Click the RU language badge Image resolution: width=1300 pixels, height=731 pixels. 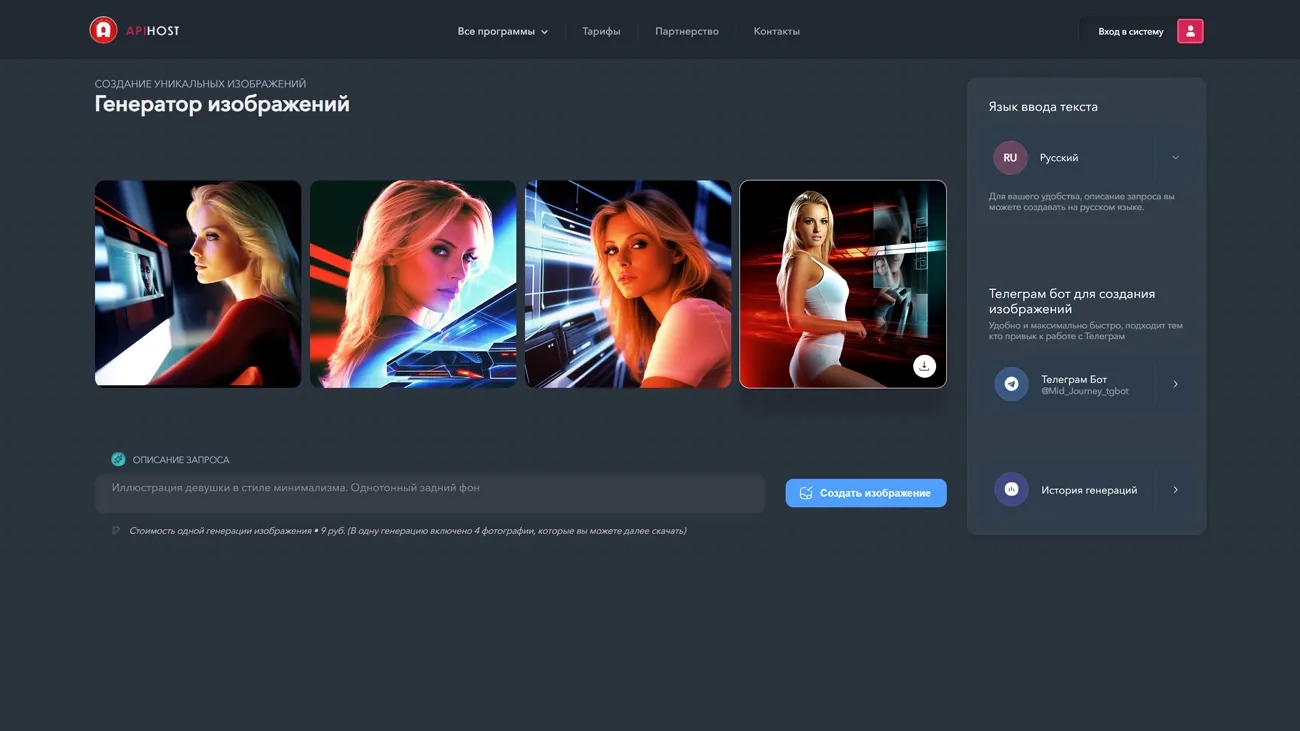pos(1010,158)
